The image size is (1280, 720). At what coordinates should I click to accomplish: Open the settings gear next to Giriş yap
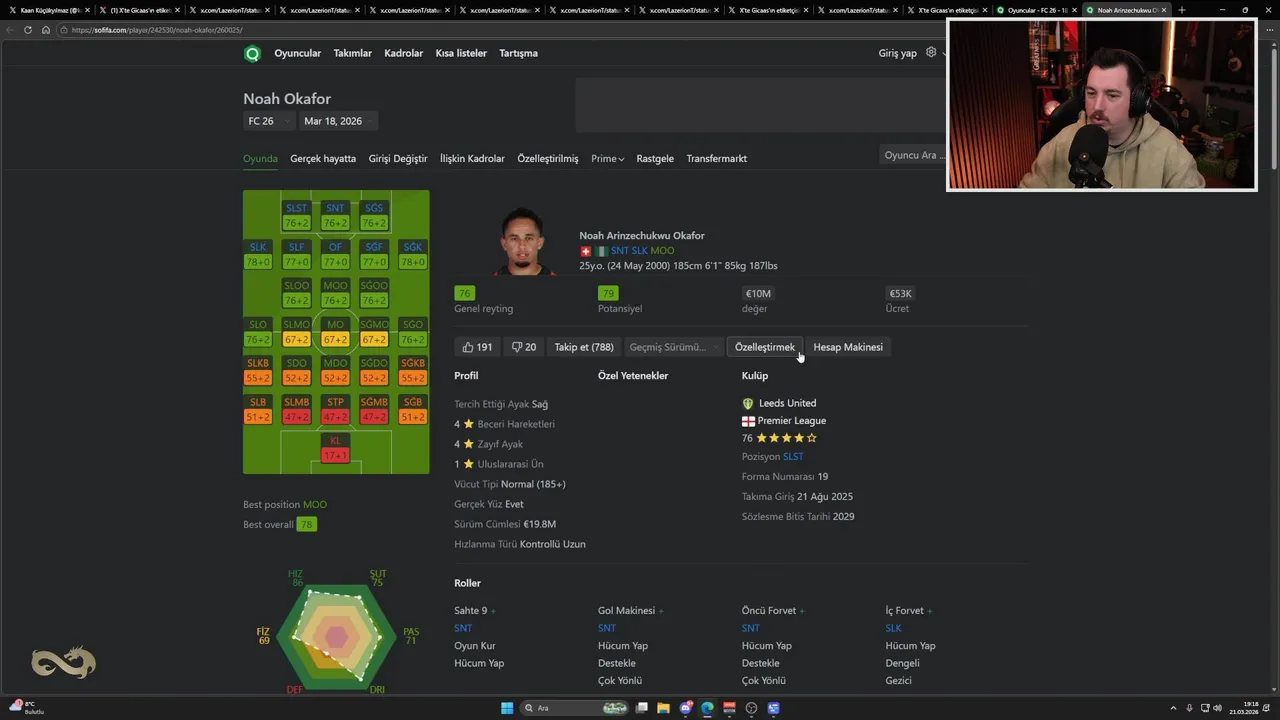[x=931, y=52]
